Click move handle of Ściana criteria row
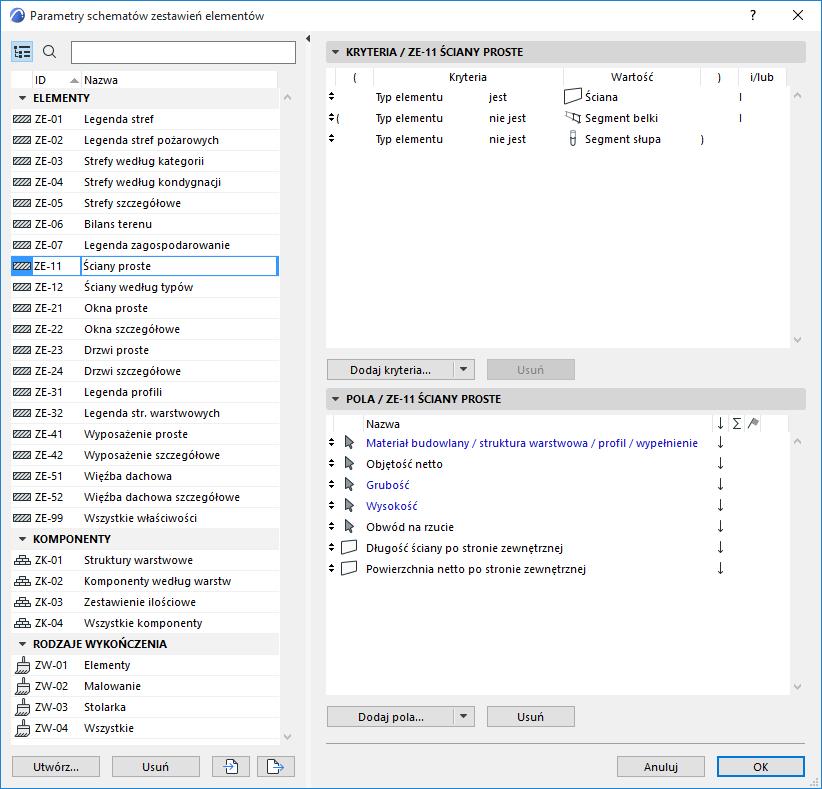822x789 pixels. coord(331,96)
